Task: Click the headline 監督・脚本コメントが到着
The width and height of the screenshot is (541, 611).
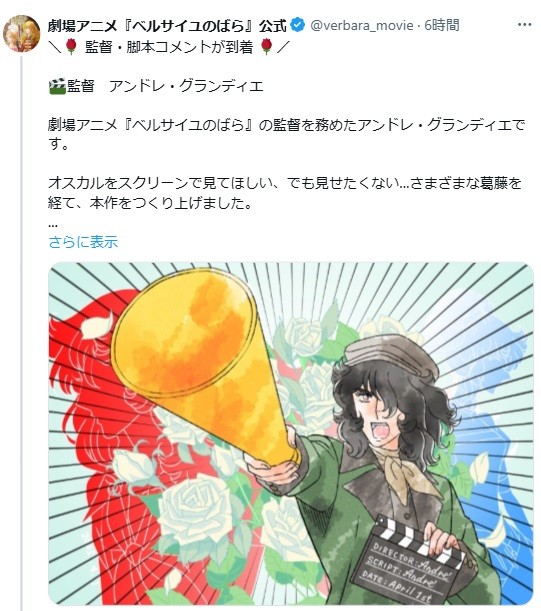Action: (169, 47)
